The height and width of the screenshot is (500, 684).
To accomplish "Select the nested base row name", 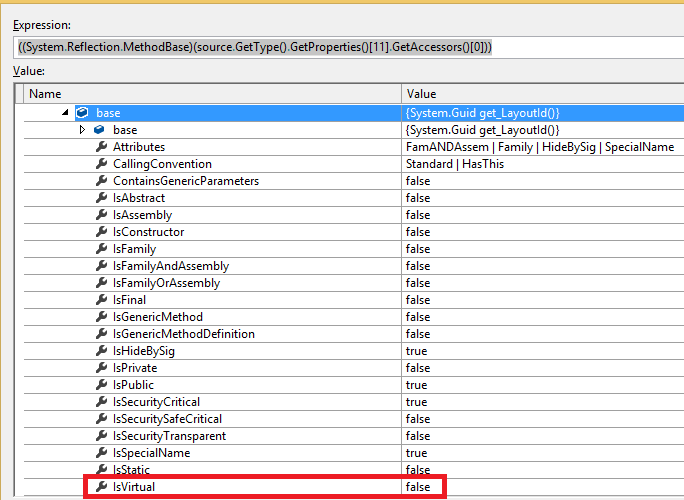I will (x=125, y=130).
